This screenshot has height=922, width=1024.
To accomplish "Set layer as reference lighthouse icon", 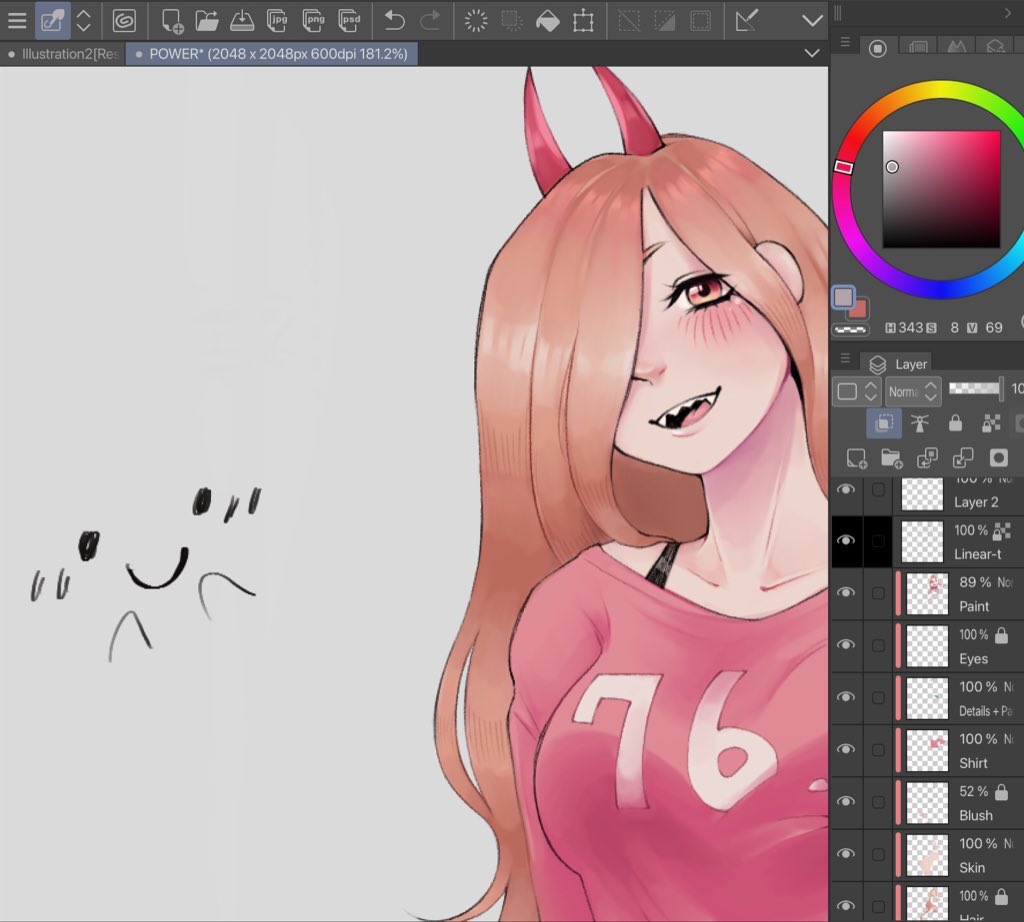I will point(920,423).
